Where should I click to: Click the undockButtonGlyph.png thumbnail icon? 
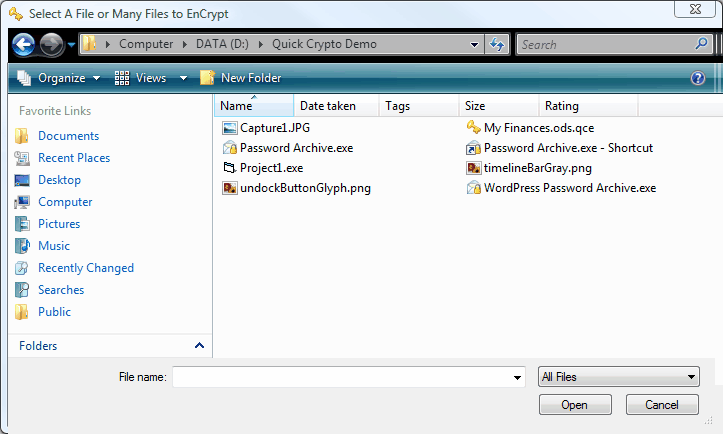(230, 188)
